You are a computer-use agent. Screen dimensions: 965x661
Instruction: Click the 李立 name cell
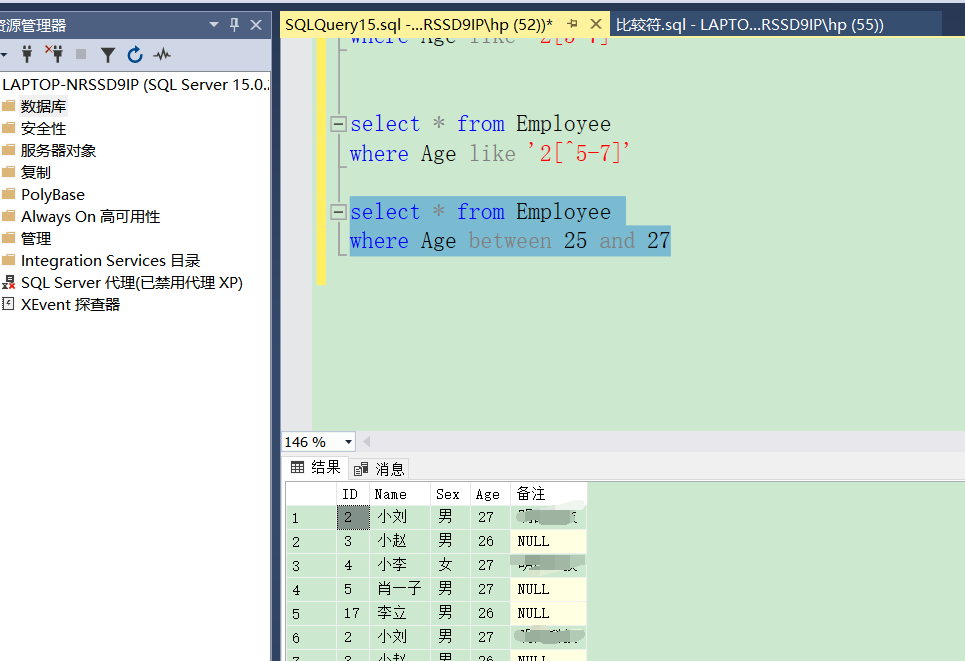coord(399,614)
